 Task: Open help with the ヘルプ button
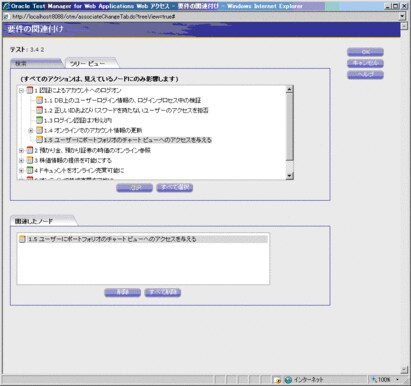click(x=365, y=74)
